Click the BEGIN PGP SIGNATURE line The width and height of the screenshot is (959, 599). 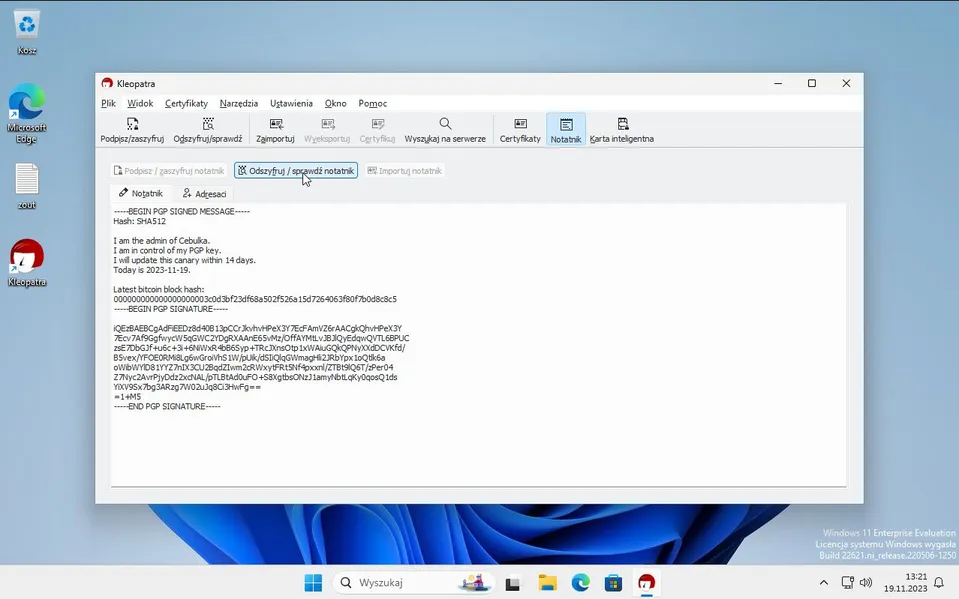click(171, 309)
